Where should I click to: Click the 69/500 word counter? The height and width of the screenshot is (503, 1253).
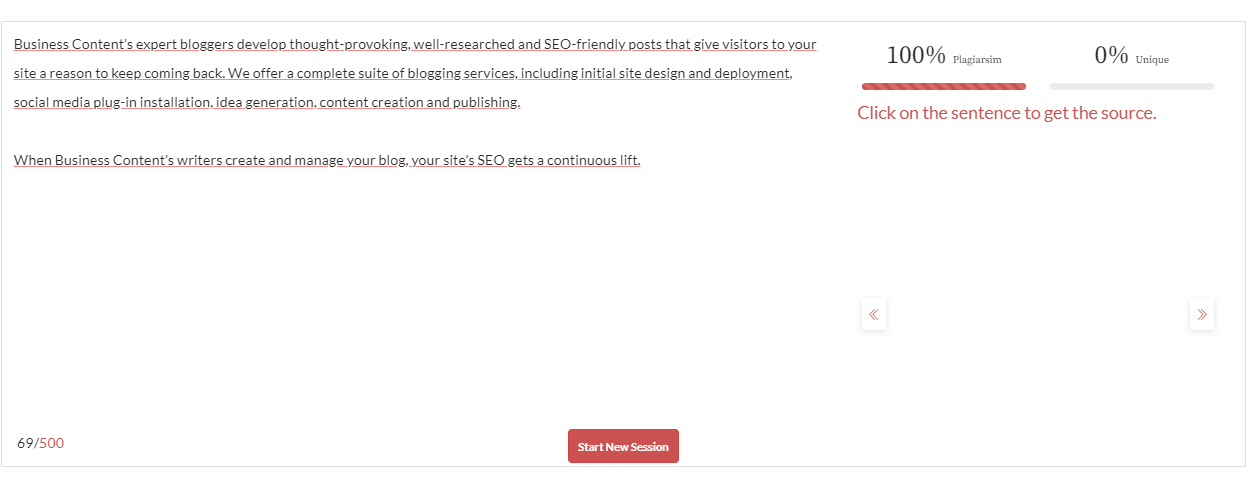pos(40,443)
